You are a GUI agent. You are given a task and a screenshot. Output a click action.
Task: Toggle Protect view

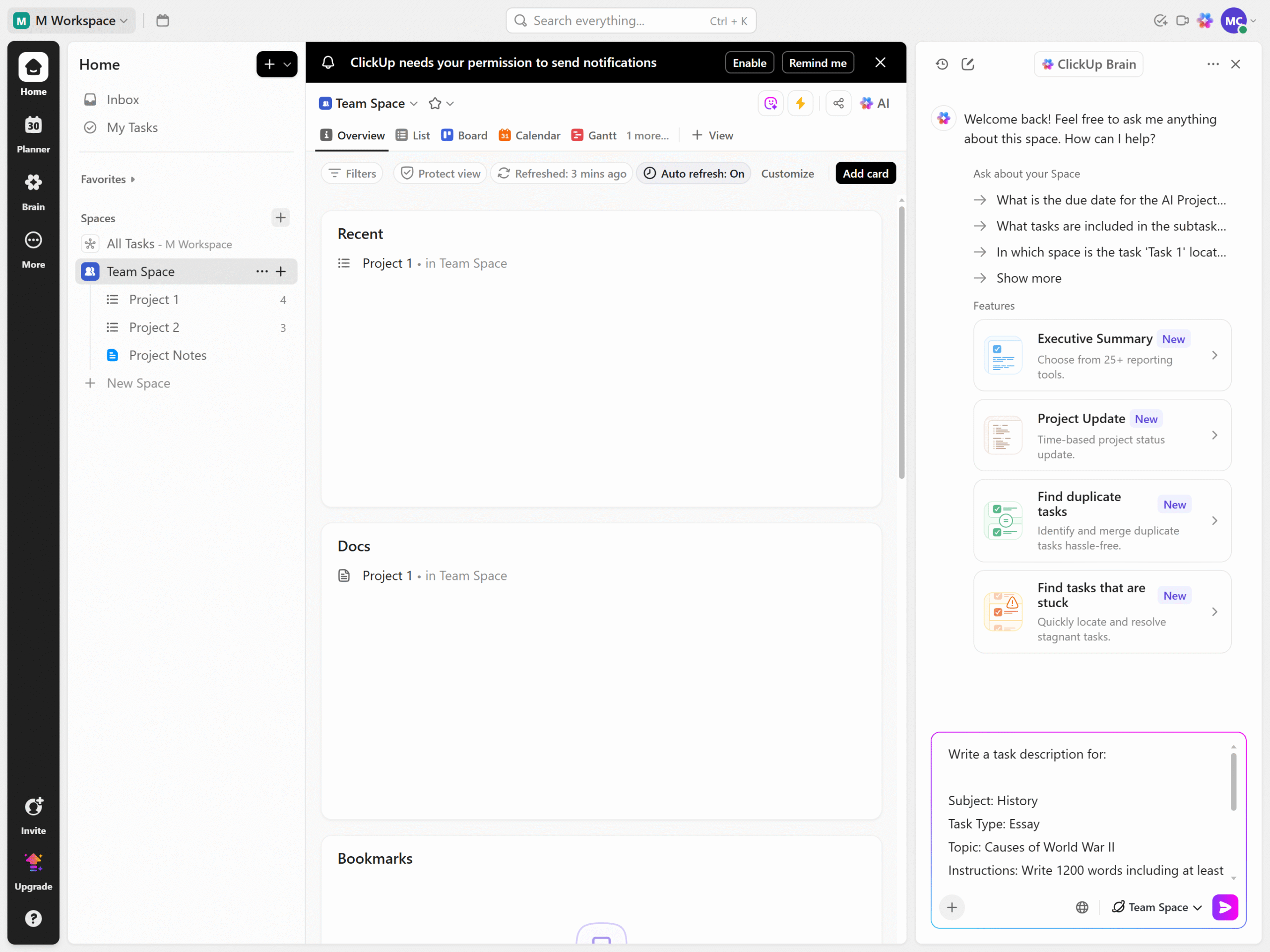point(441,174)
